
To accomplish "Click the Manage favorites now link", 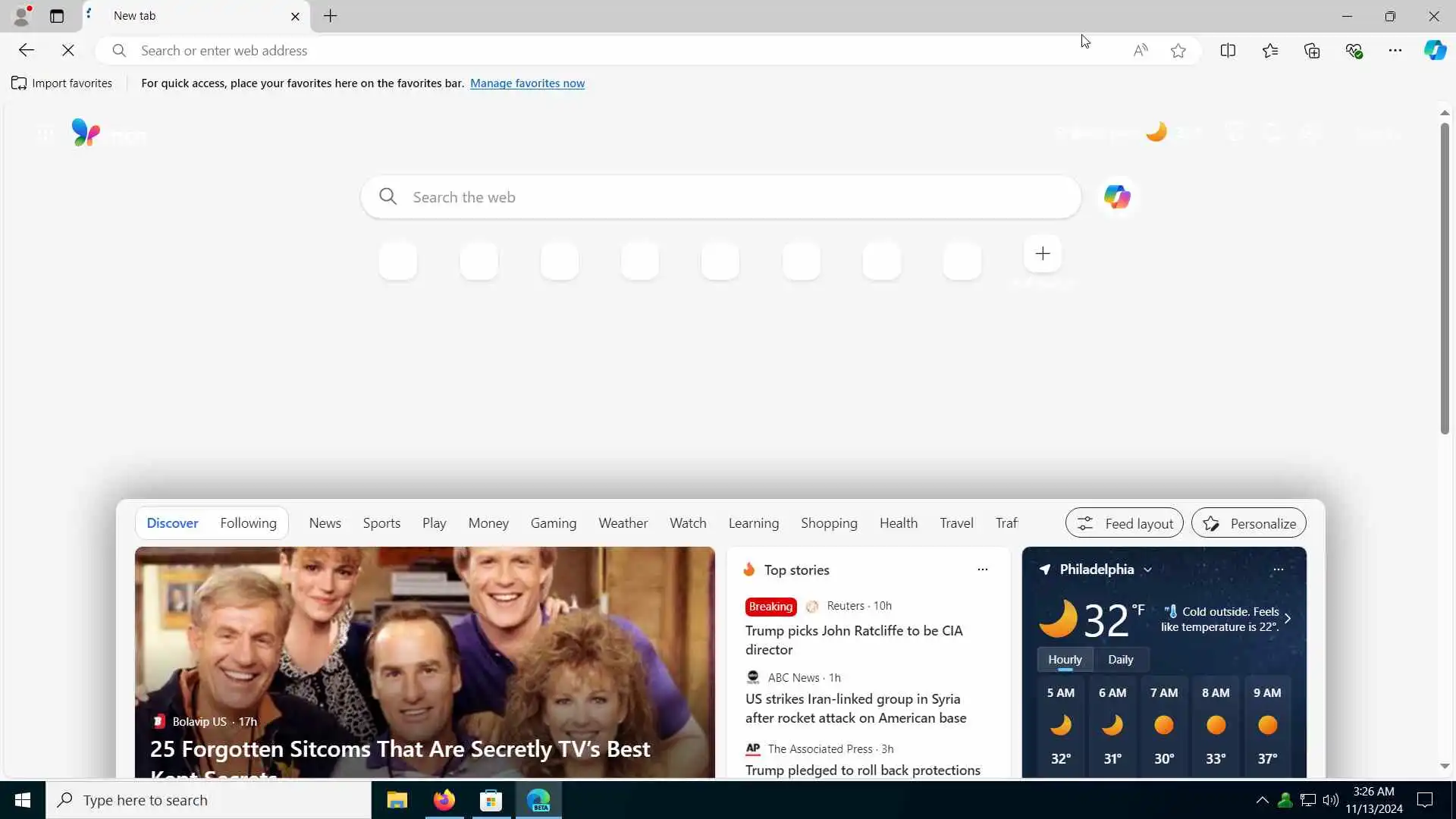I will [527, 83].
